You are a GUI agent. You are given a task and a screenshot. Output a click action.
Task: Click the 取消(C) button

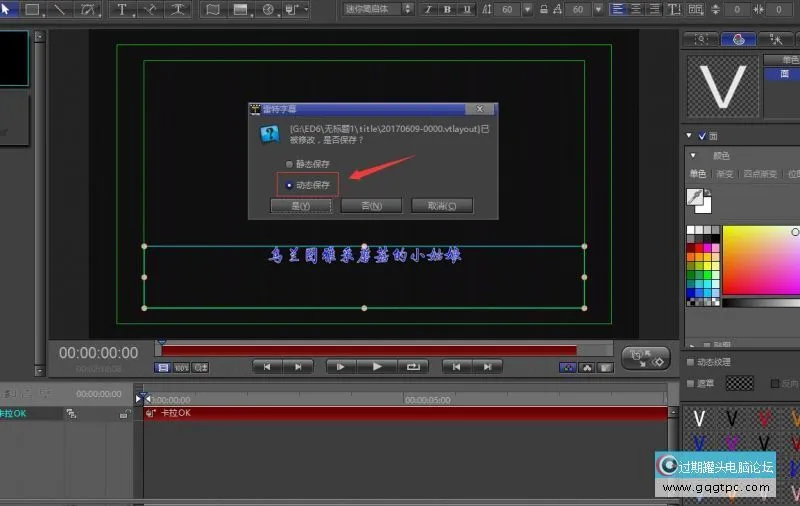click(442, 206)
